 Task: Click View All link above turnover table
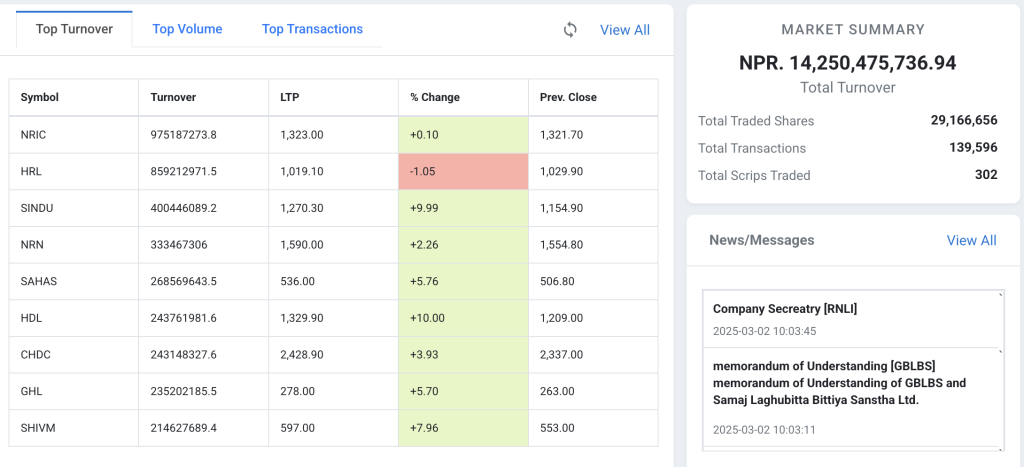pos(624,30)
